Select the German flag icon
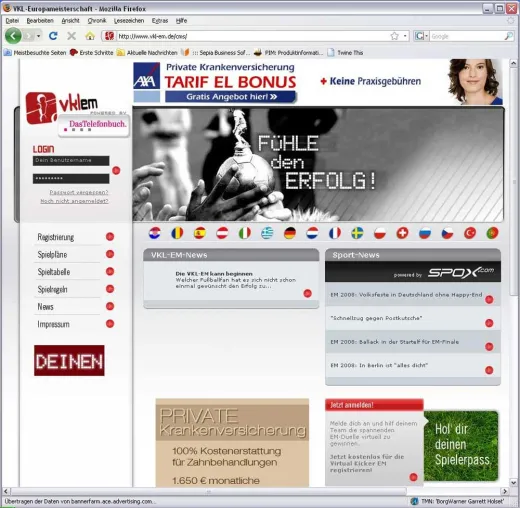The width and height of the screenshot is (520, 508). click(290, 233)
